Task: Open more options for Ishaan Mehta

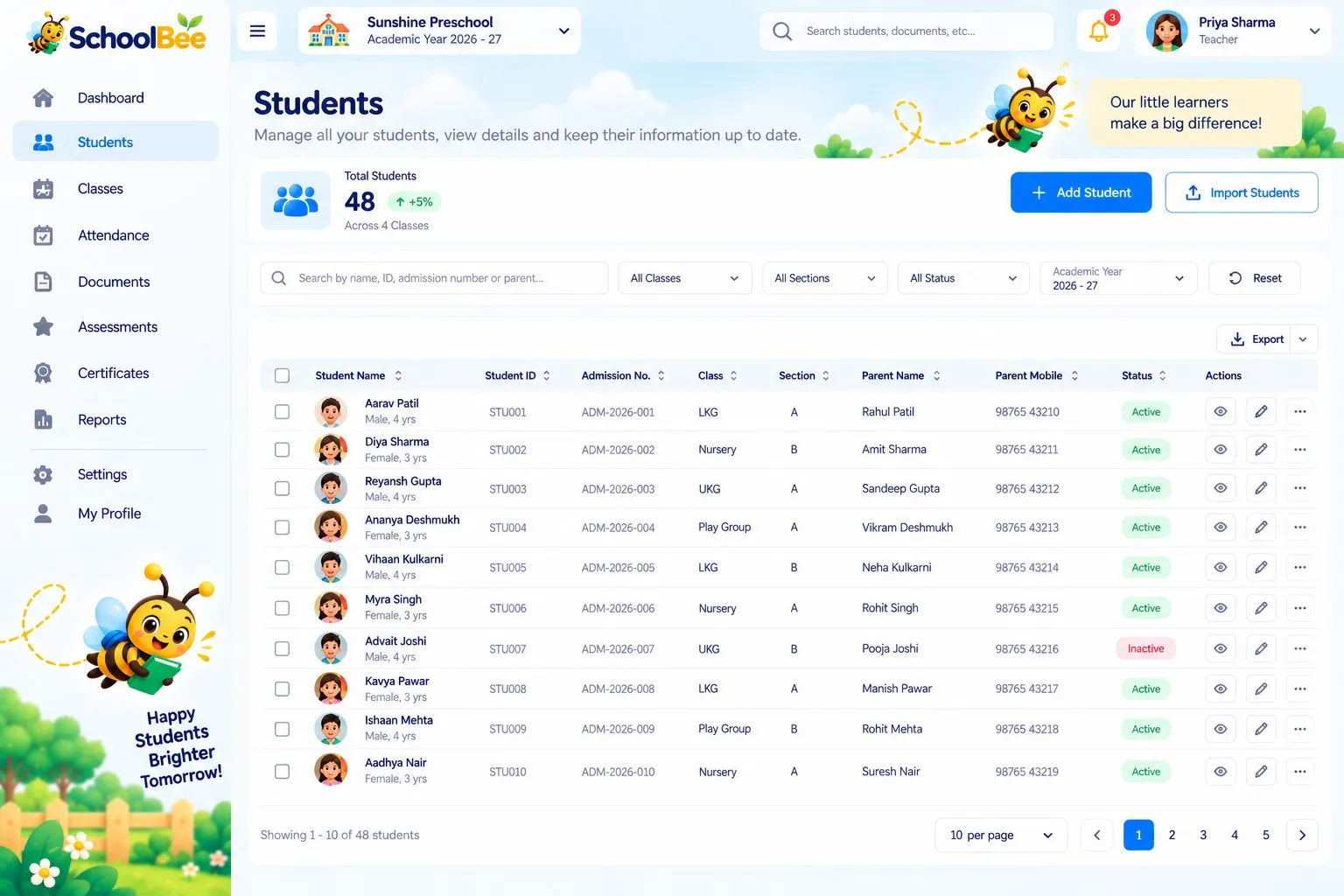Action: [x=1300, y=729]
